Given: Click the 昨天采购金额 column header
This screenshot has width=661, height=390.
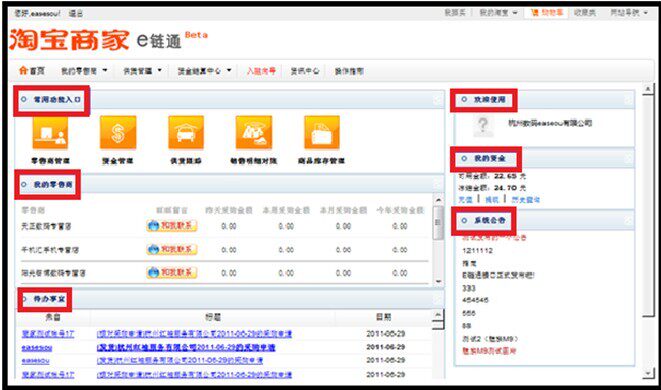Looking at the screenshot, I should coord(228,210).
